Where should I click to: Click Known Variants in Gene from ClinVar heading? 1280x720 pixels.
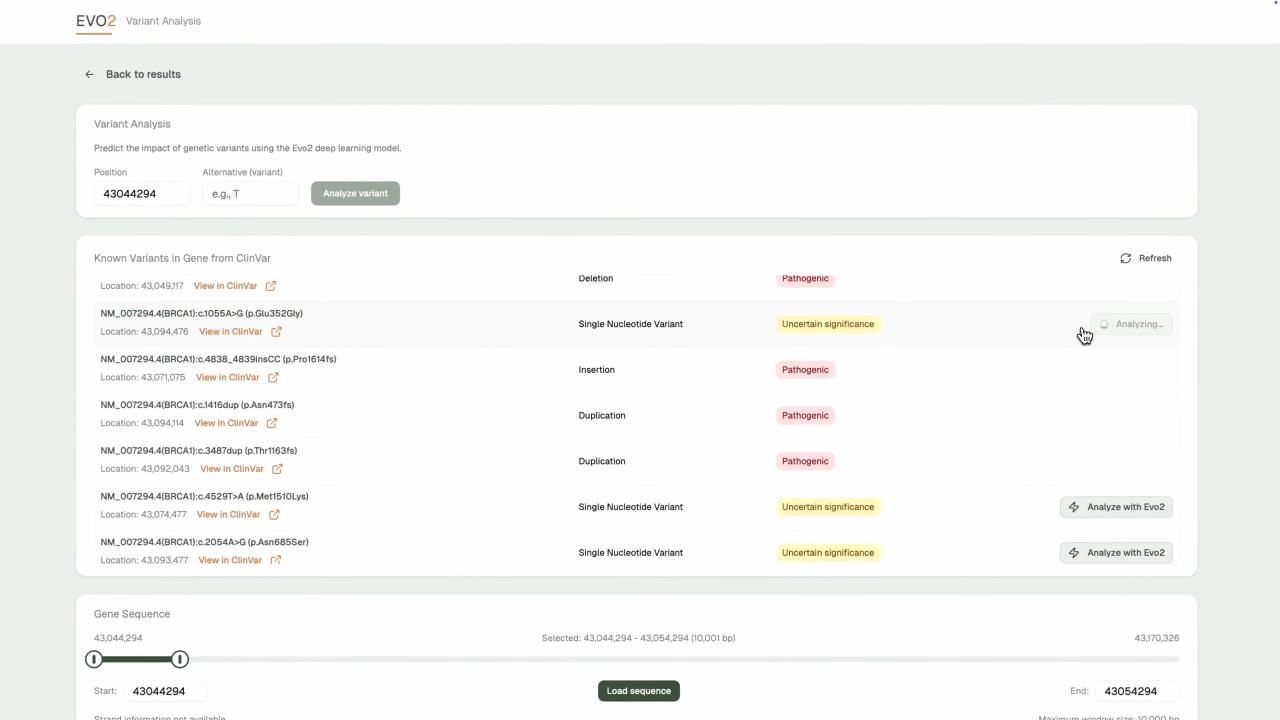click(183, 258)
